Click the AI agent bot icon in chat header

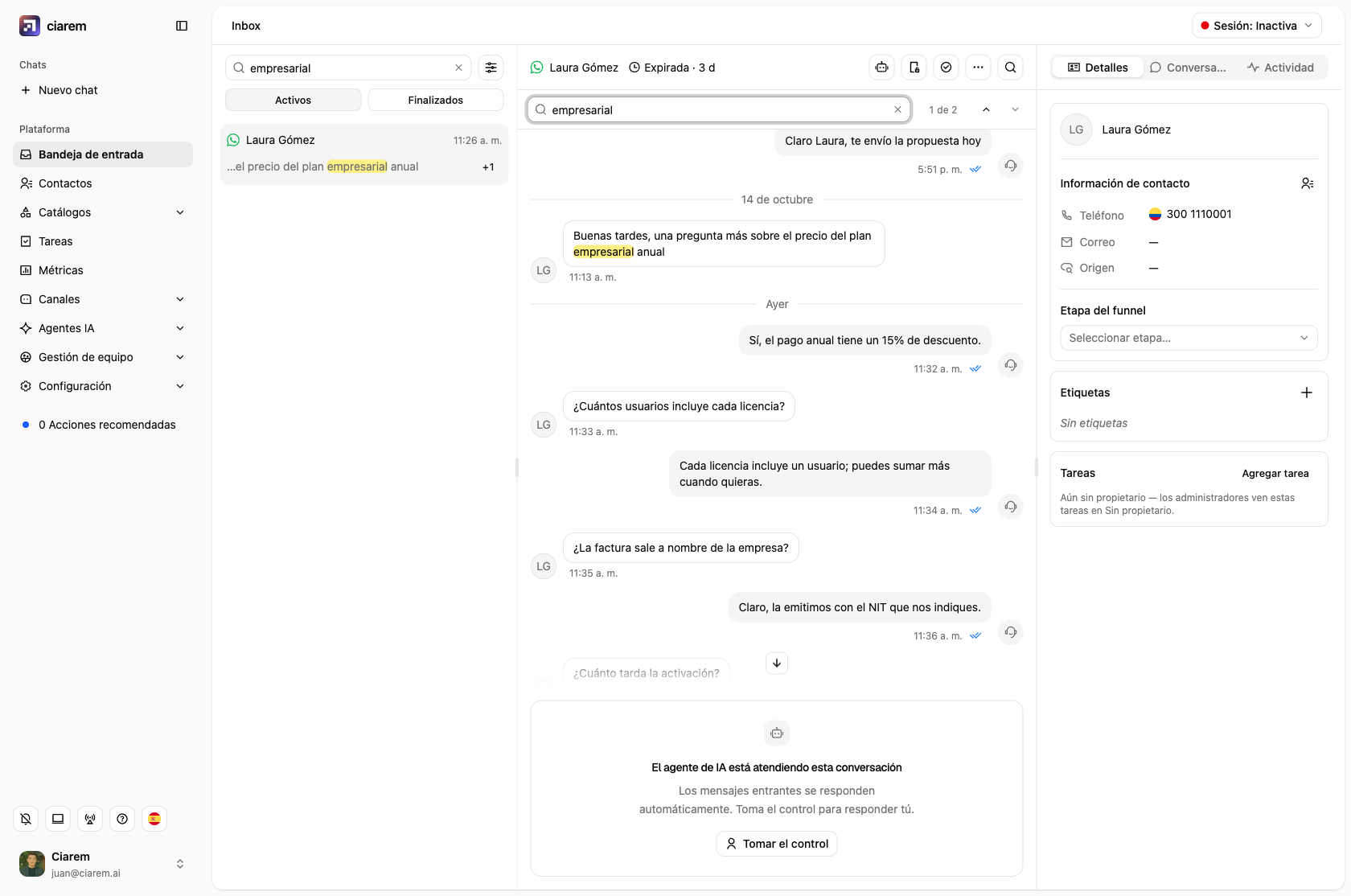coord(881,68)
